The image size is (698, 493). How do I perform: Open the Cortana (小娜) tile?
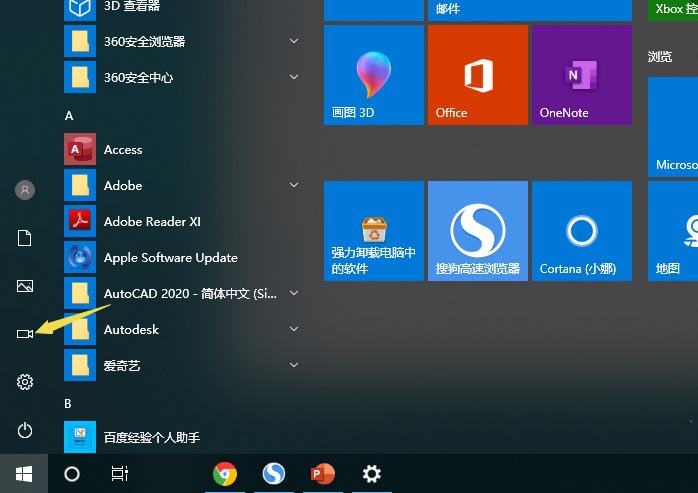(582, 231)
